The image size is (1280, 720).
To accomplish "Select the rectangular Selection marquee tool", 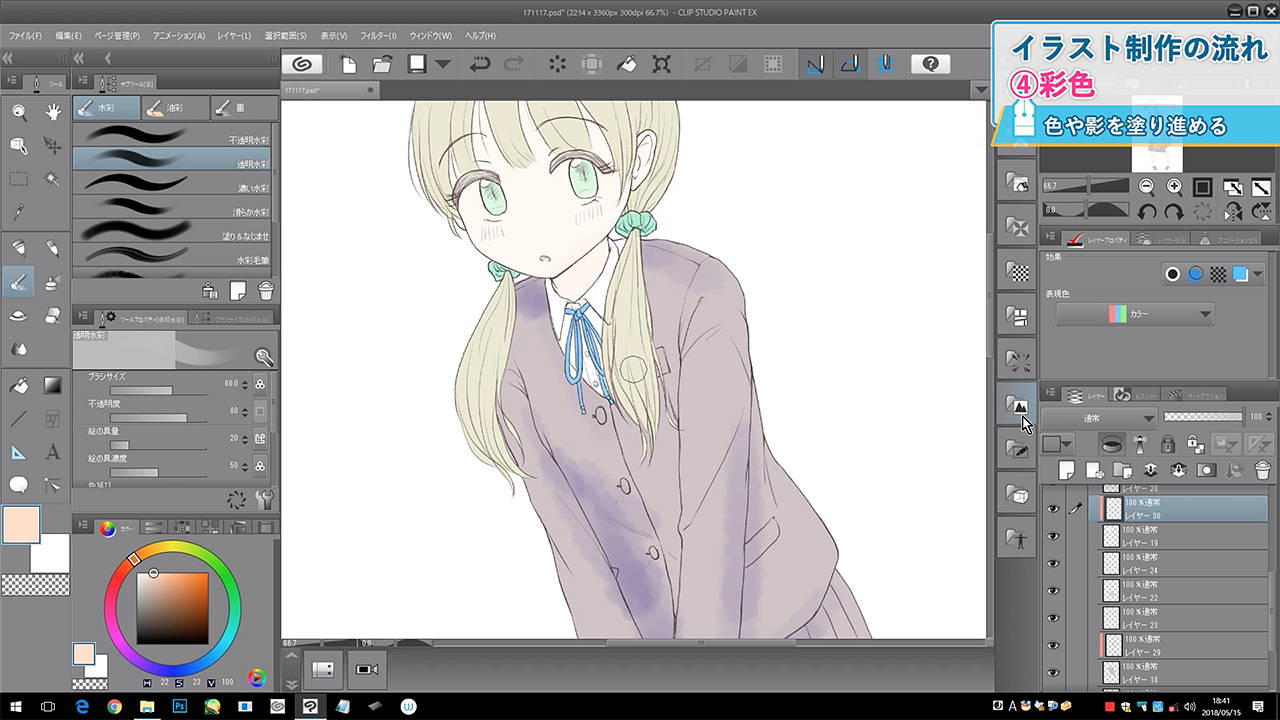I will (19, 179).
